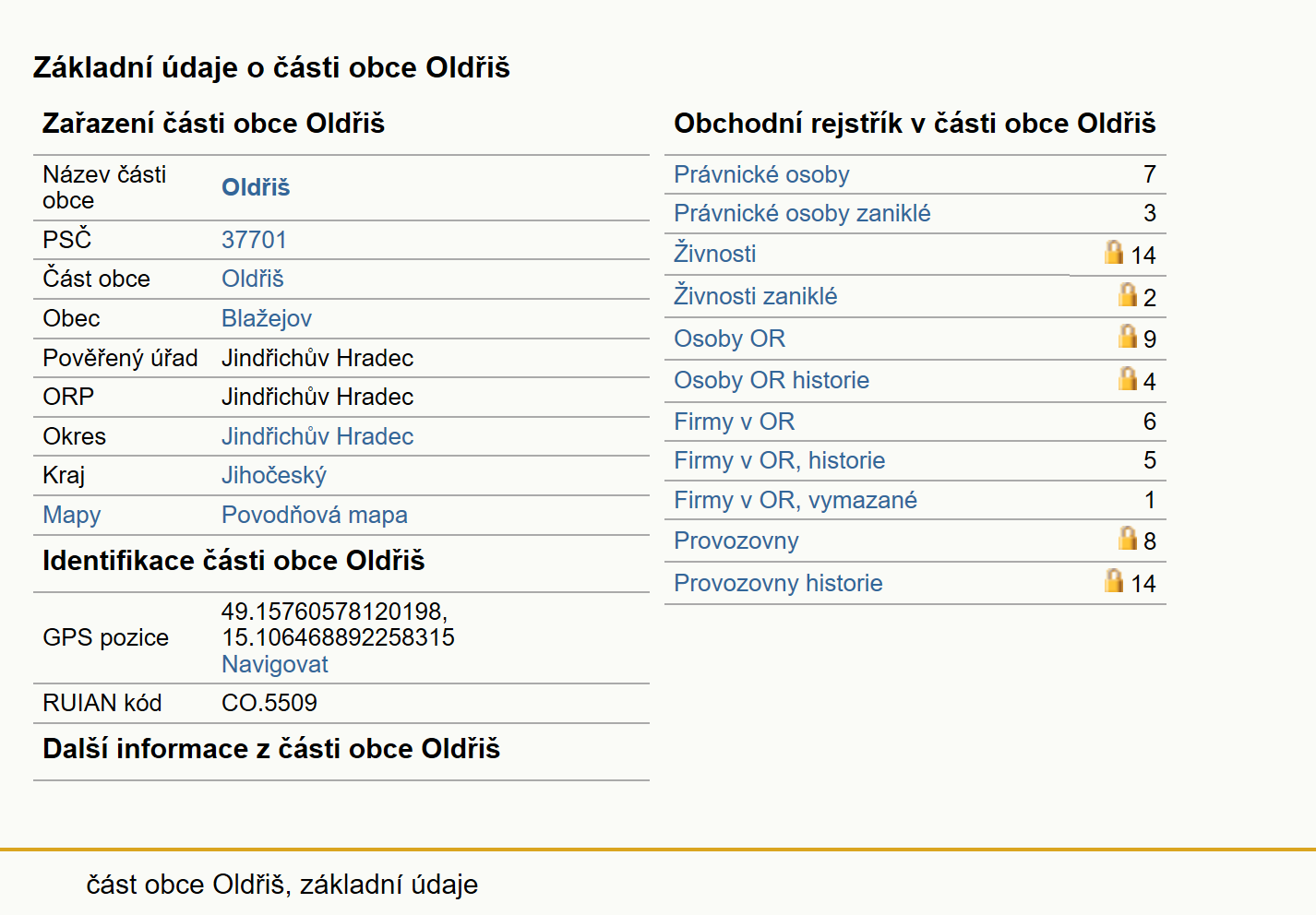The height and width of the screenshot is (915, 1316).
Task: Open Firmy v OR, historie
Action: [x=779, y=460]
